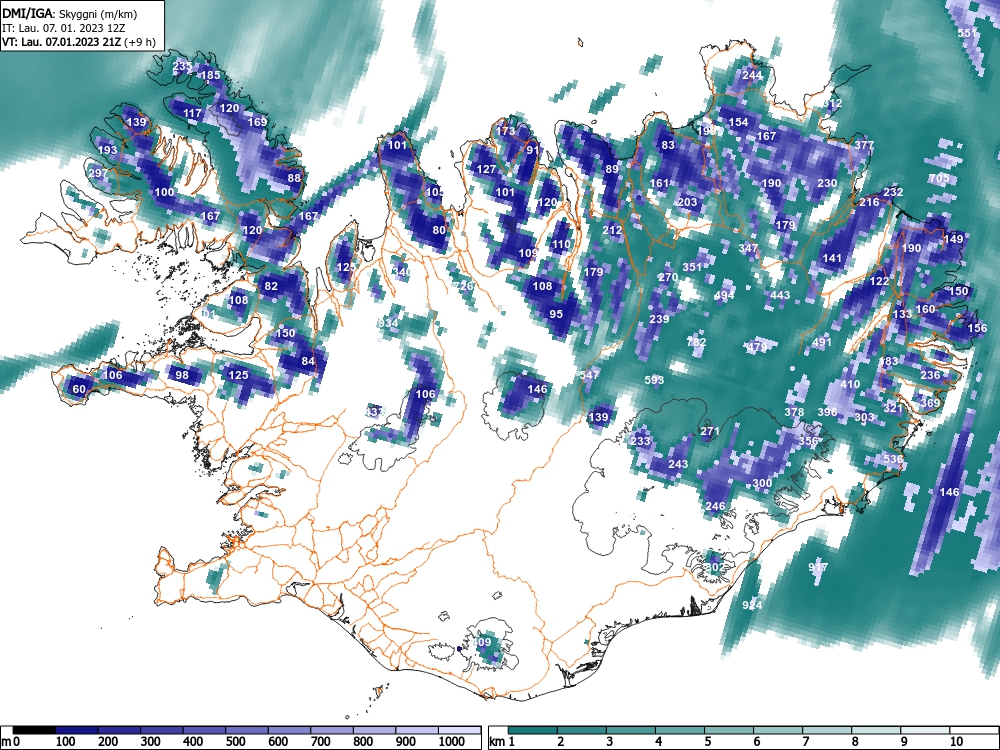Click the visibility value '82'
This screenshot has height=750, width=1000.
271,286
